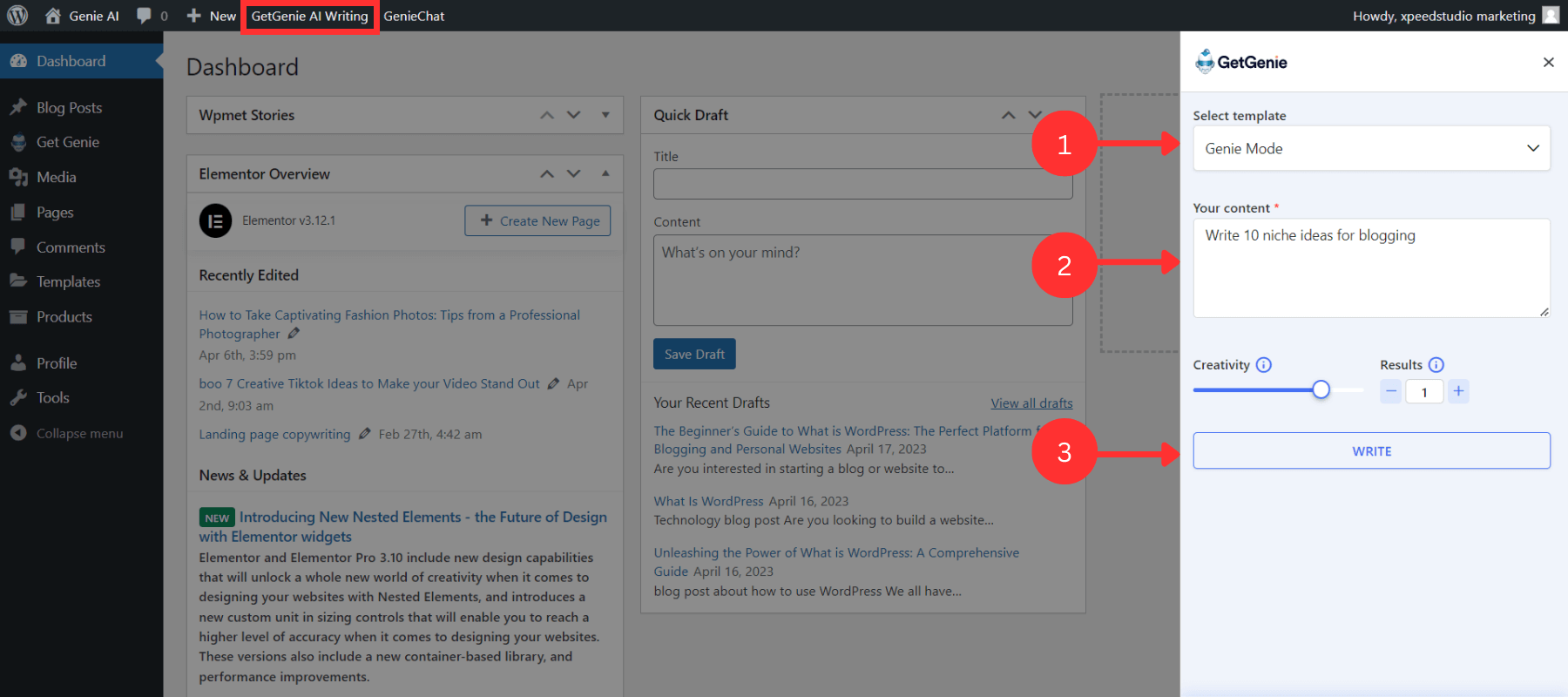This screenshot has width=1568, height=697.
Task: Open the Genie Mode template dropdown
Action: [1371, 148]
